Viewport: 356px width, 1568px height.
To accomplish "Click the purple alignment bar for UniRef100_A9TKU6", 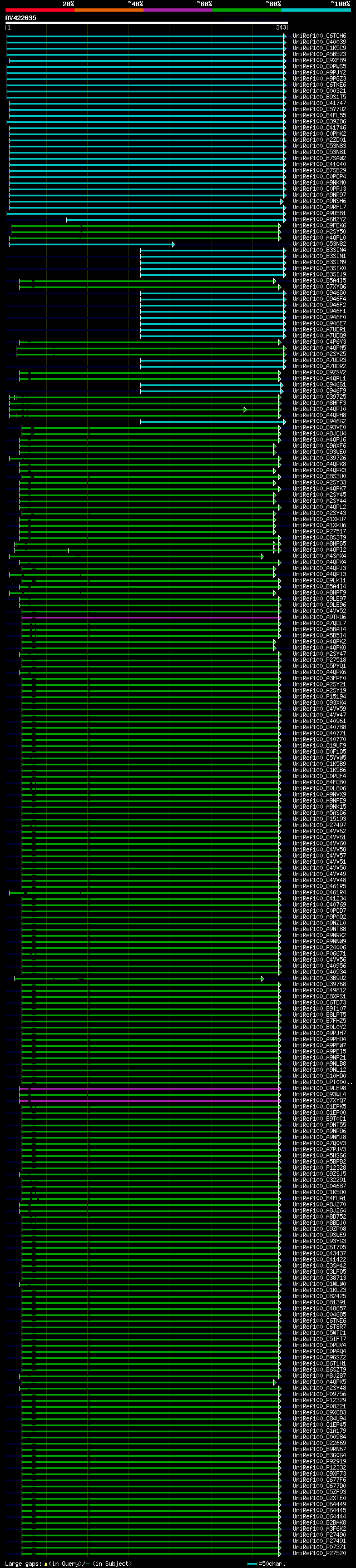I will (151, 617).
